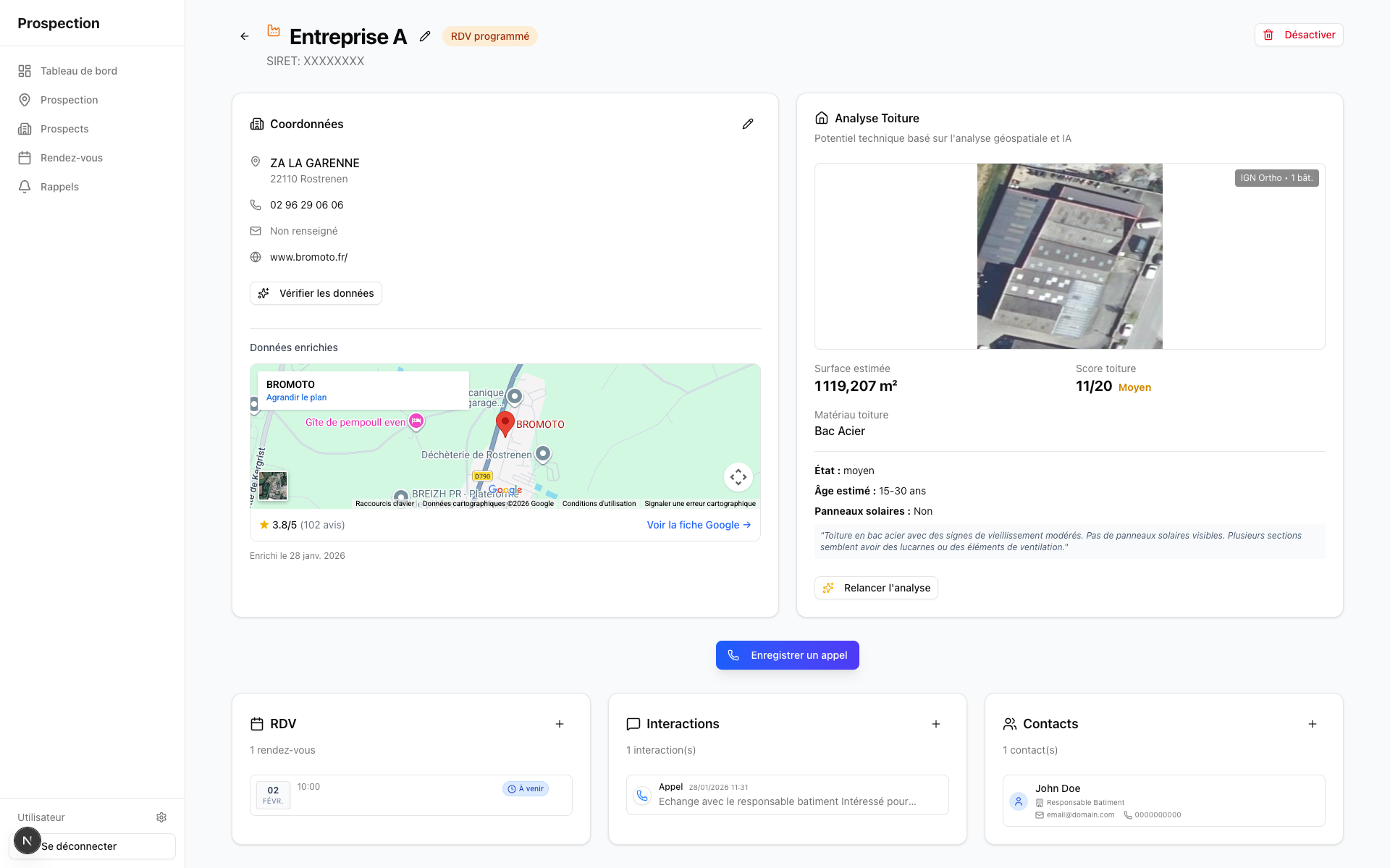Open Prospects in sidebar
The height and width of the screenshot is (868, 1390).
point(64,129)
